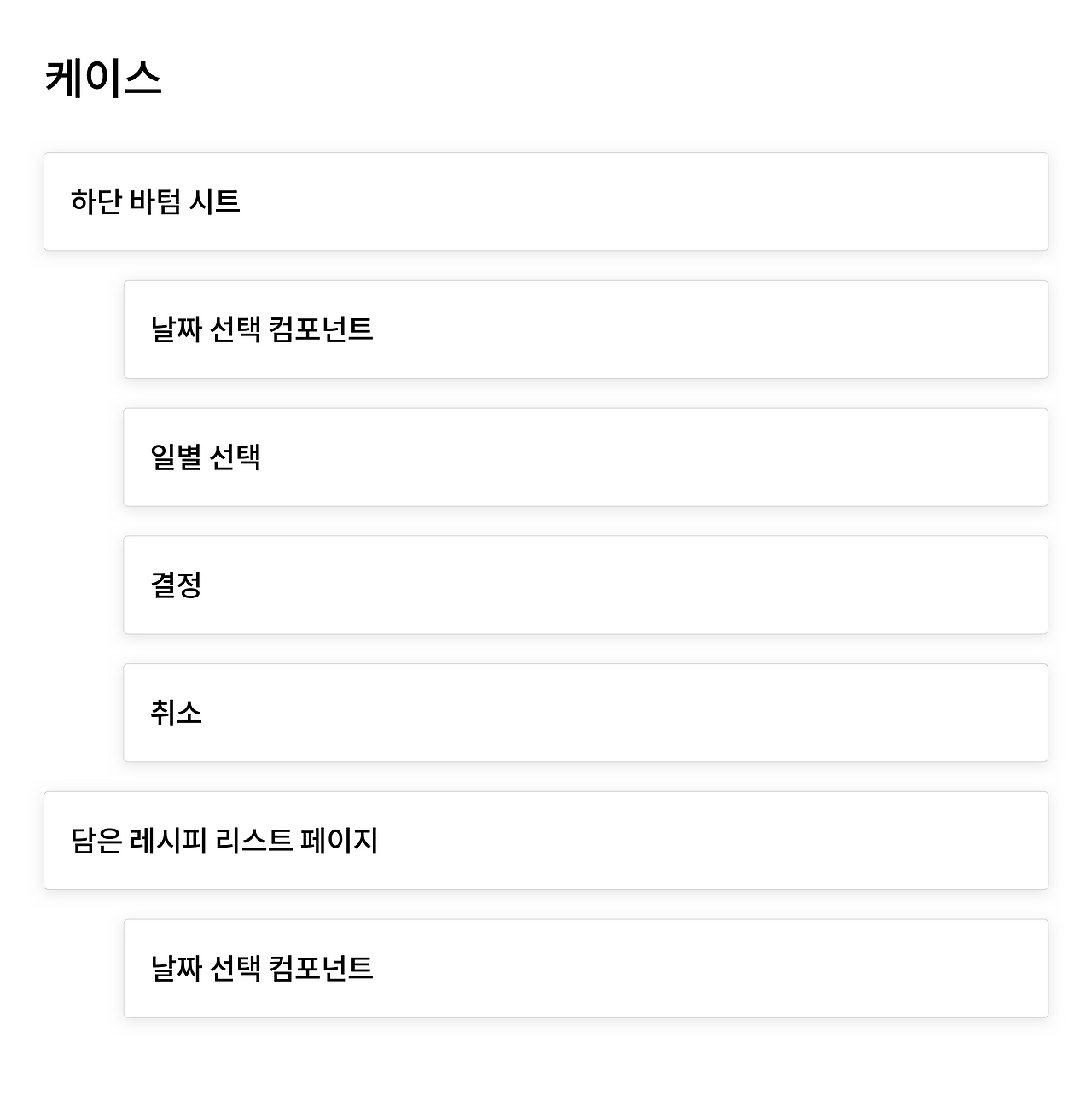Click the 결정 label text
Screen dimensions: 1092x1101
(177, 585)
